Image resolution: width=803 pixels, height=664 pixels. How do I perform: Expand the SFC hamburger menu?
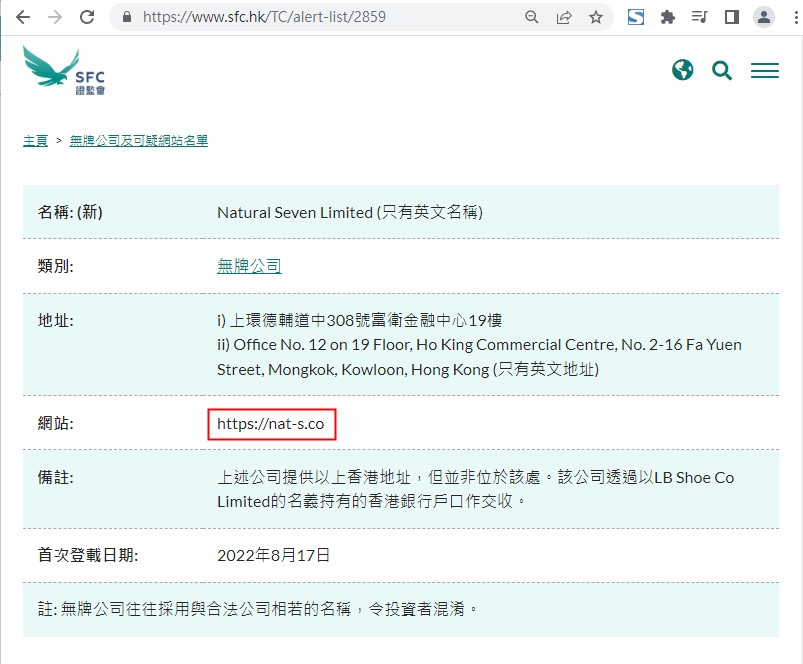coord(765,71)
